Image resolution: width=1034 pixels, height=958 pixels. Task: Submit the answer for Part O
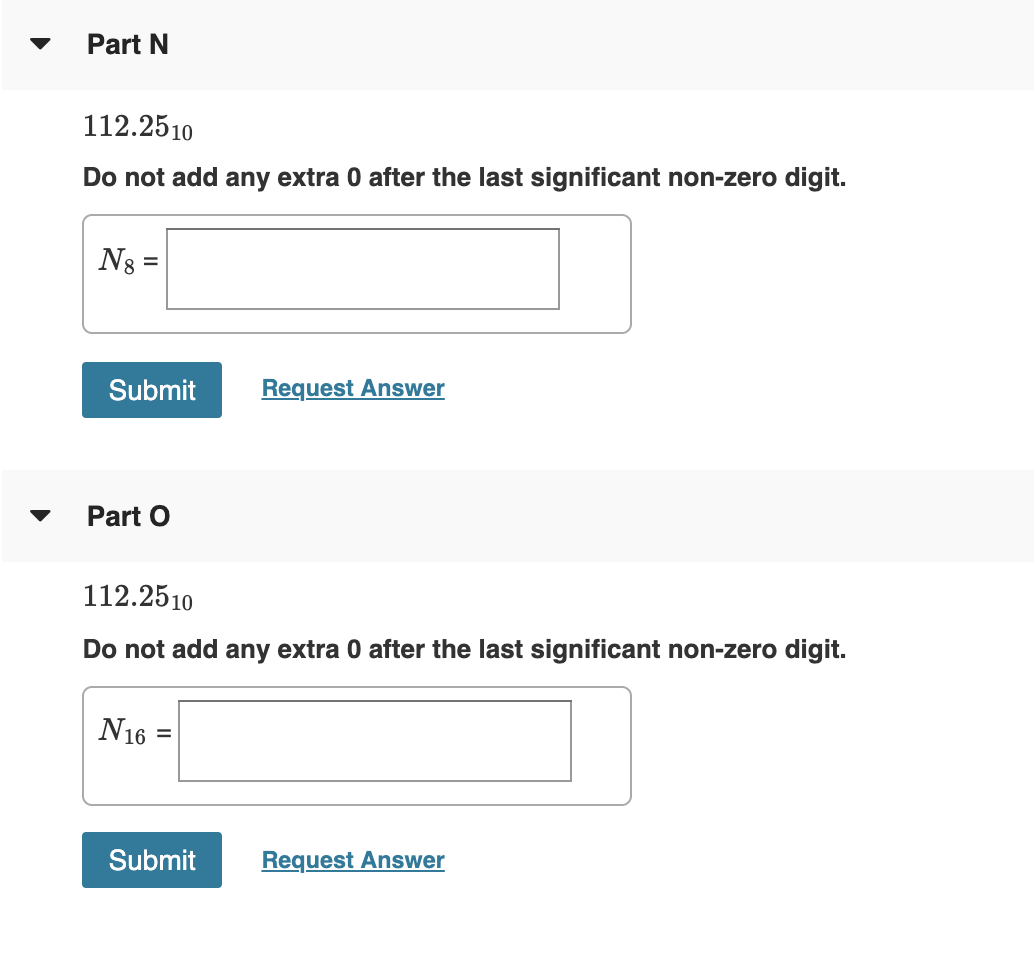tap(151, 859)
